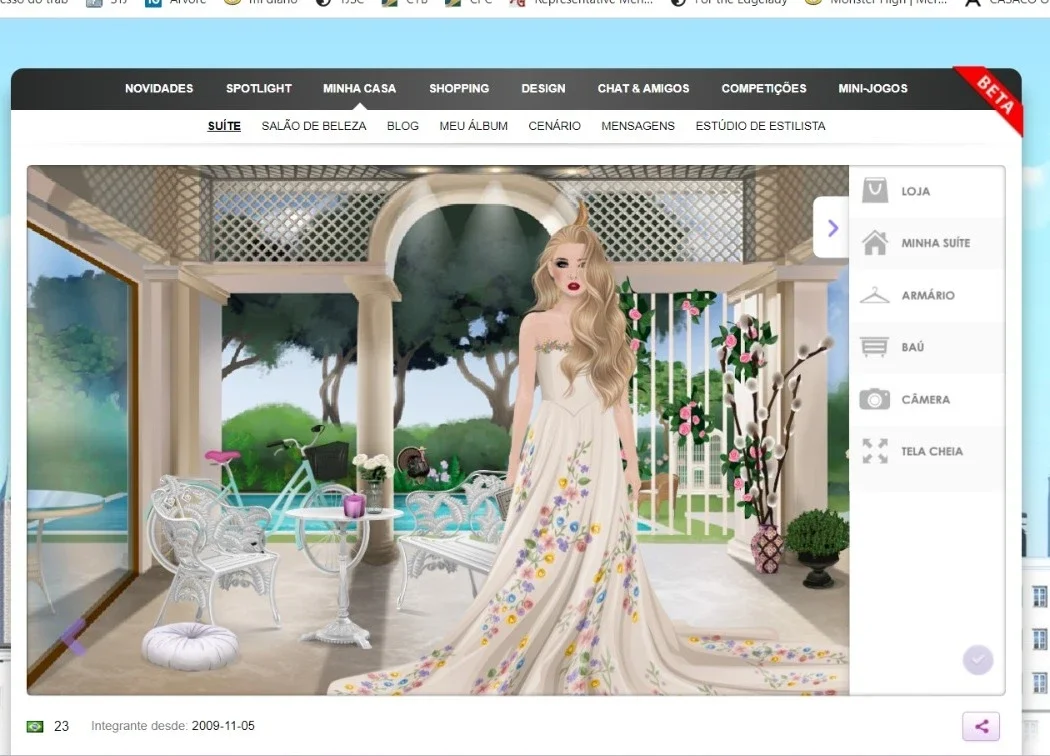This screenshot has width=1050, height=756.
Task: Open the Chat & Amigos menu
Action: pyautogui.click(x=643, y=88)
